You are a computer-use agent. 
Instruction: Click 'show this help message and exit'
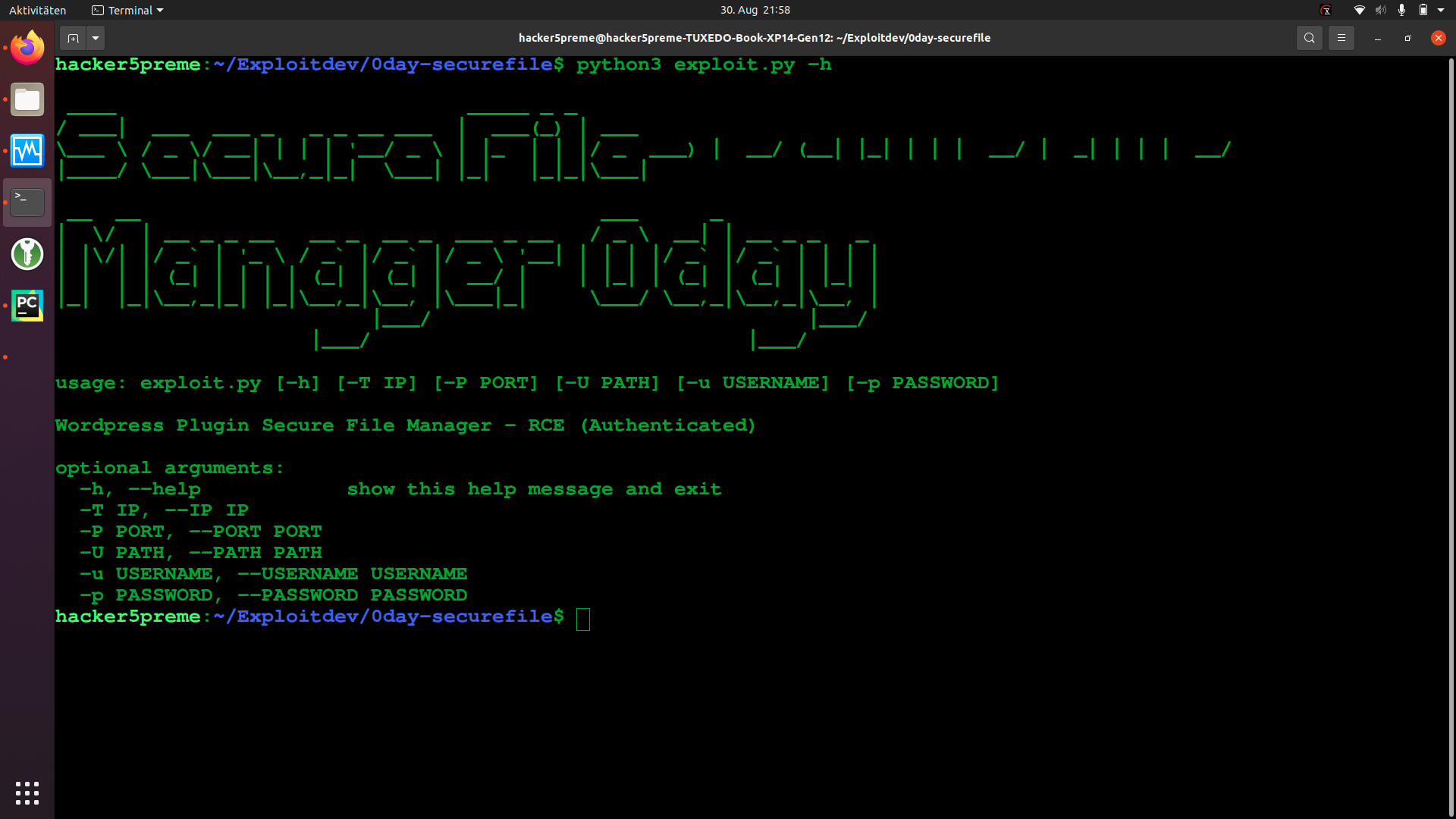coord(534,489)
